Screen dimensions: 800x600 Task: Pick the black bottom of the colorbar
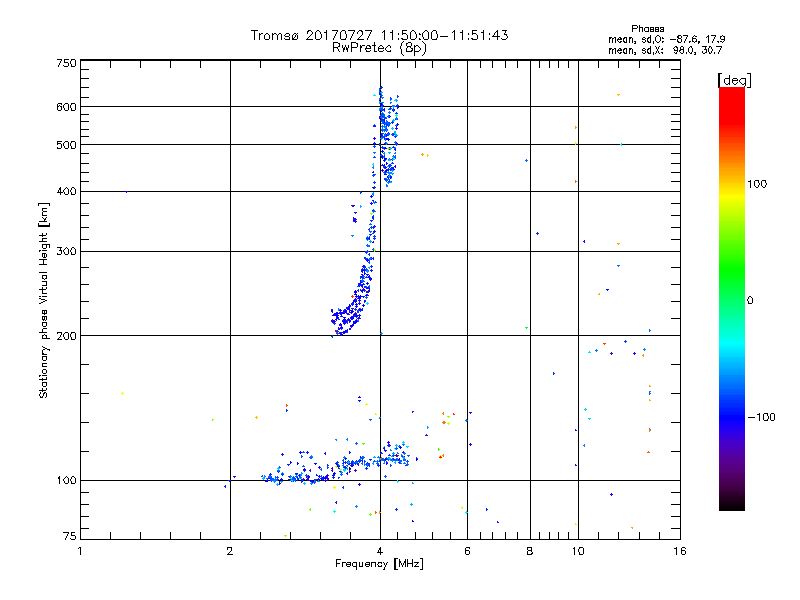(x=732, y=503)
